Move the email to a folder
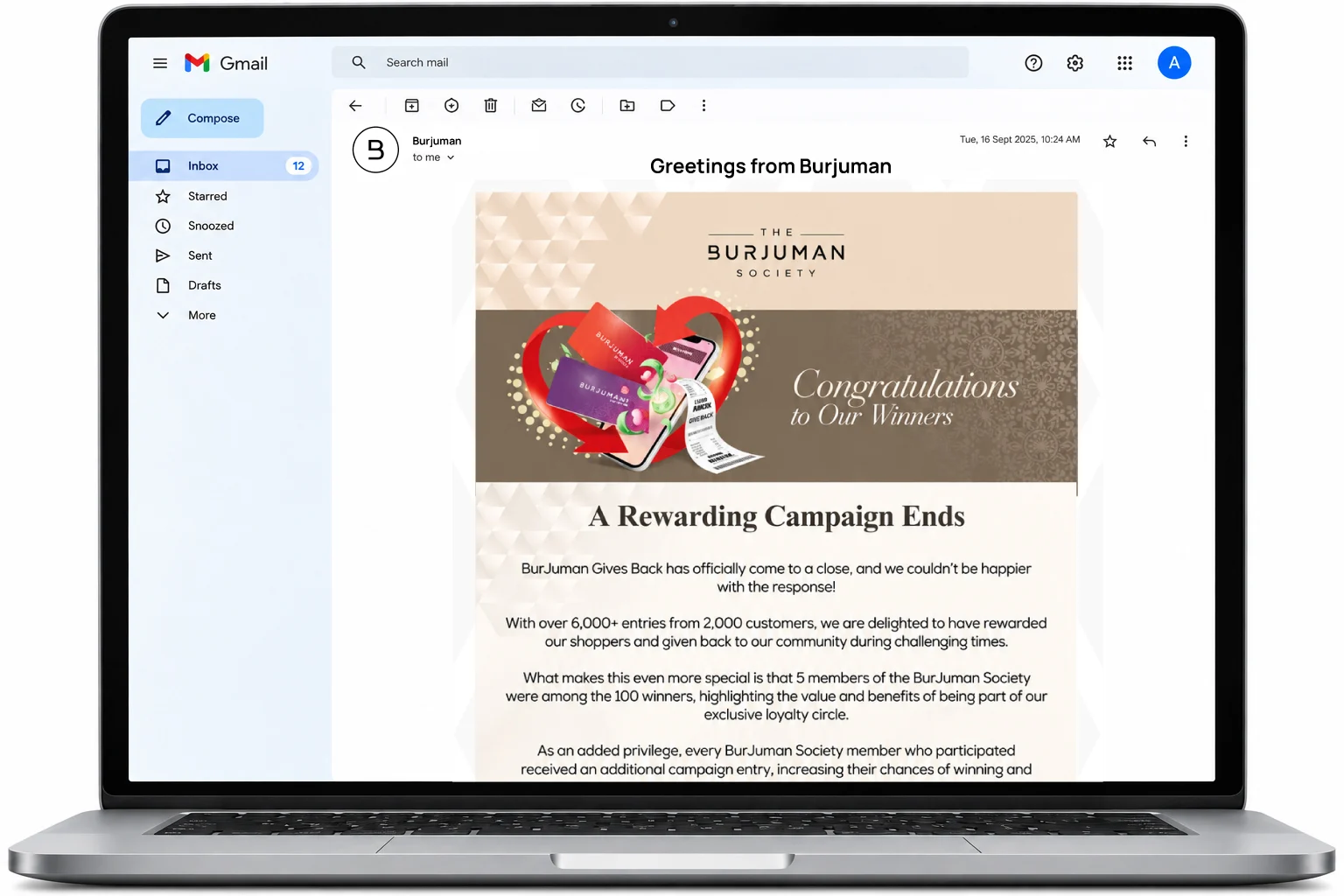Image resolution: width=1344 pixels, height=896 pixels. pyautogui.click(x=627, y=106)
